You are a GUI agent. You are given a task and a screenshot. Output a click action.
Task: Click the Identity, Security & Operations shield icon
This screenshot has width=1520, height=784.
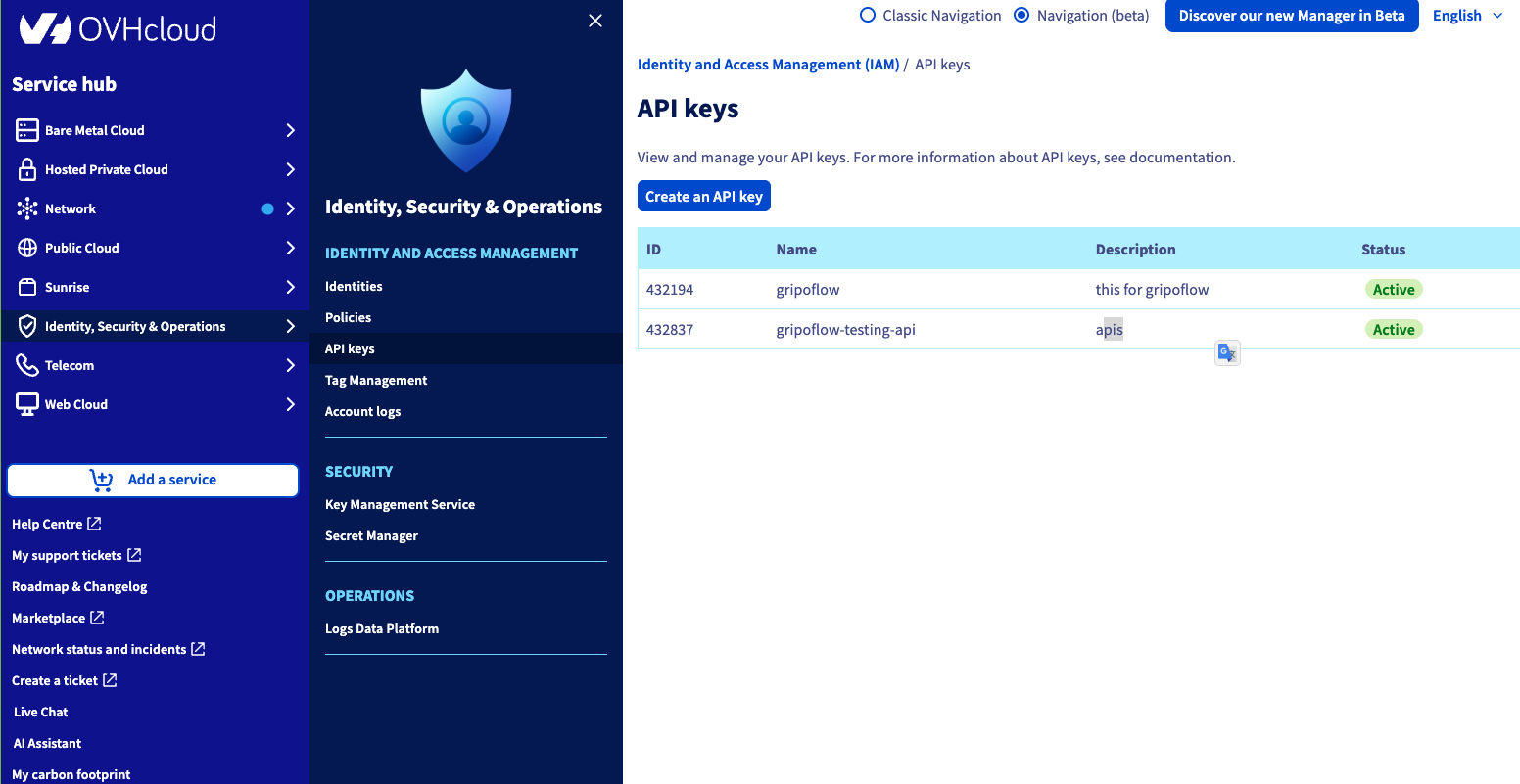(27, 326)
